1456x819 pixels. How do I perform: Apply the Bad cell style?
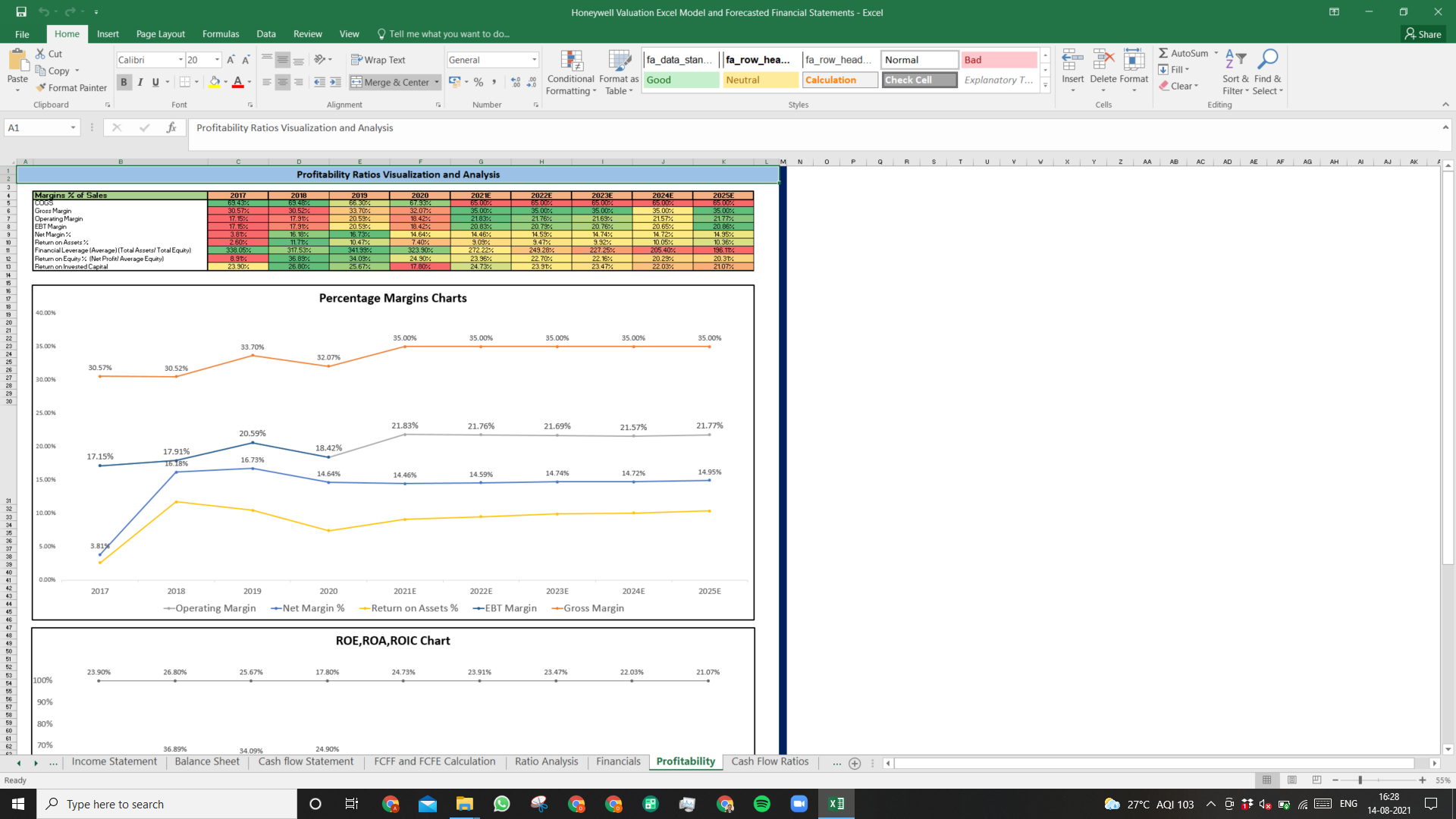tap(999, 60)
